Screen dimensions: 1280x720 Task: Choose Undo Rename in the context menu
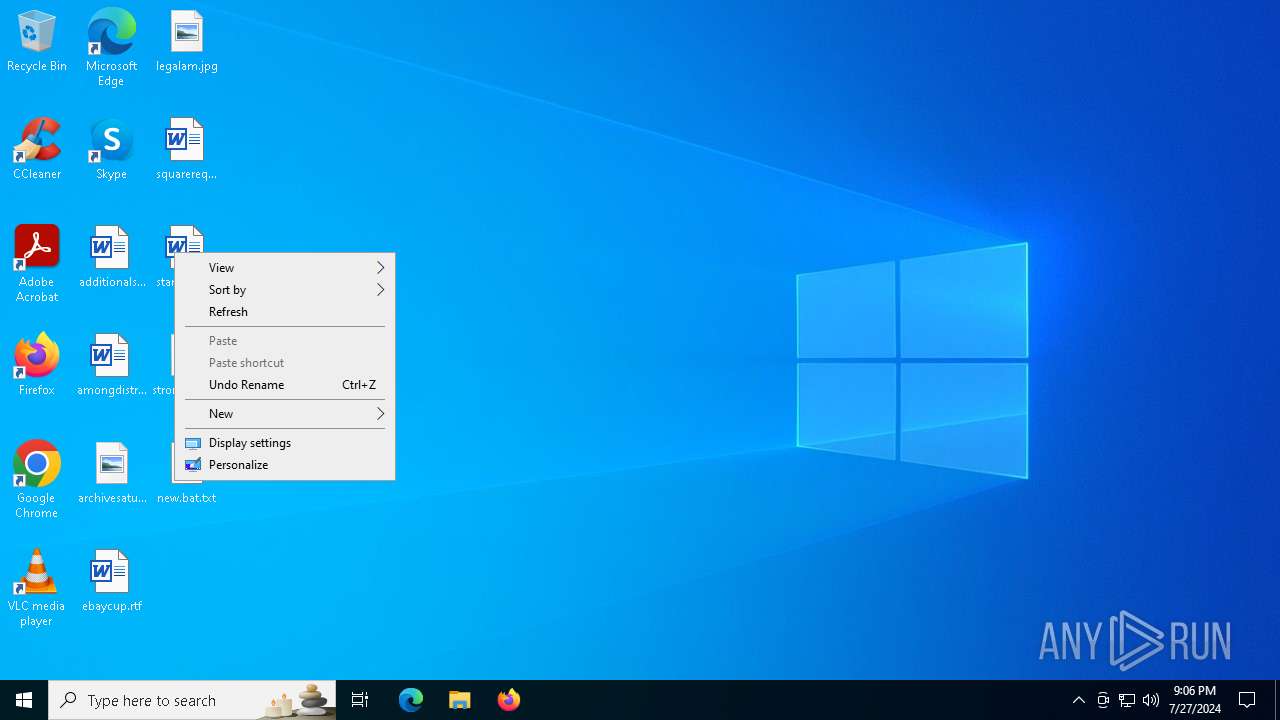[285, 385]
